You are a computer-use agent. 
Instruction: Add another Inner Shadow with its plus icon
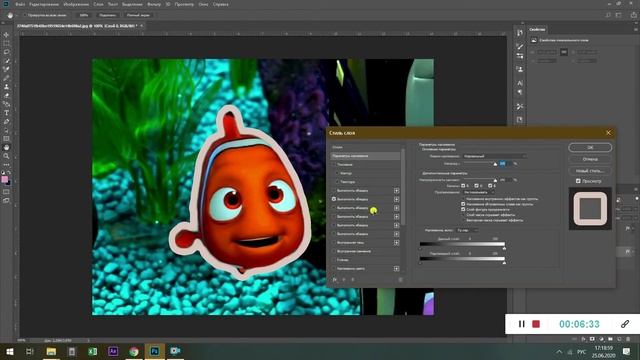[396, 242]
